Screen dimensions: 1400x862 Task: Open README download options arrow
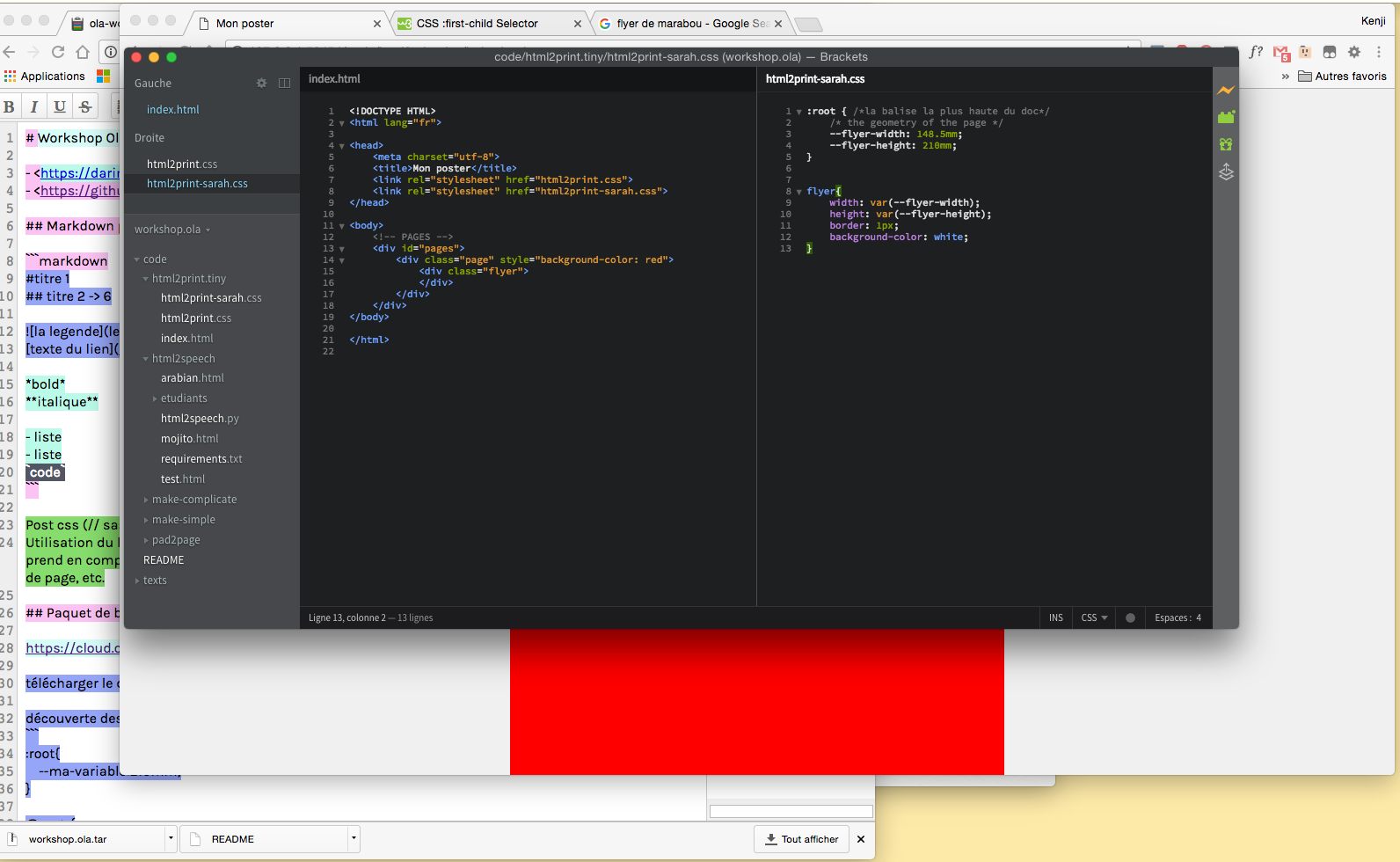pyautogui.click(x=354, y=839)
